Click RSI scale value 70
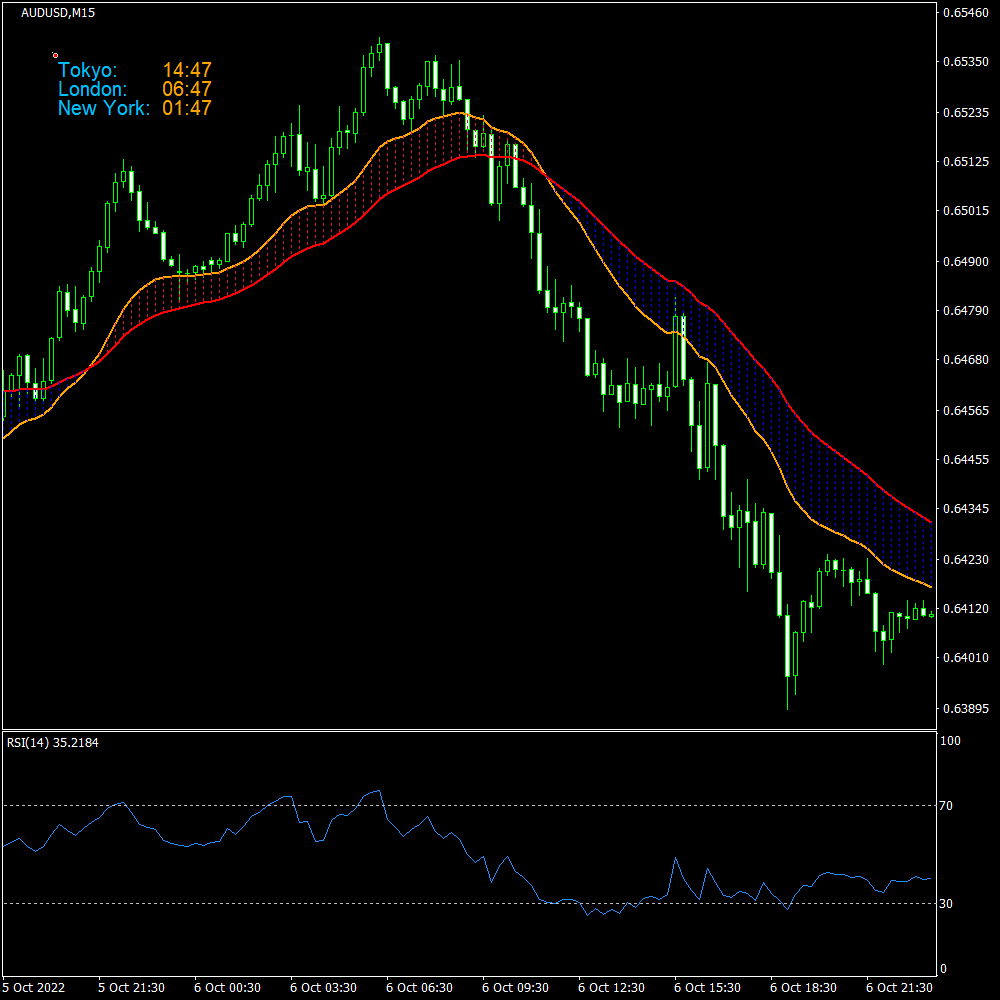This screenshot has width=1000, height=1000. click(946, 806)
